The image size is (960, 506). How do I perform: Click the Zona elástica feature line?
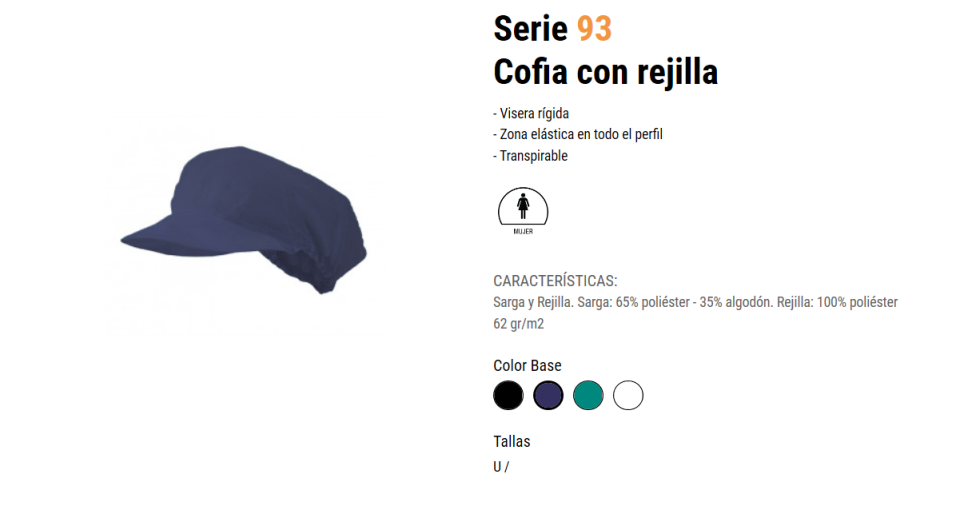pyautogui.click(x=577, y=134)
